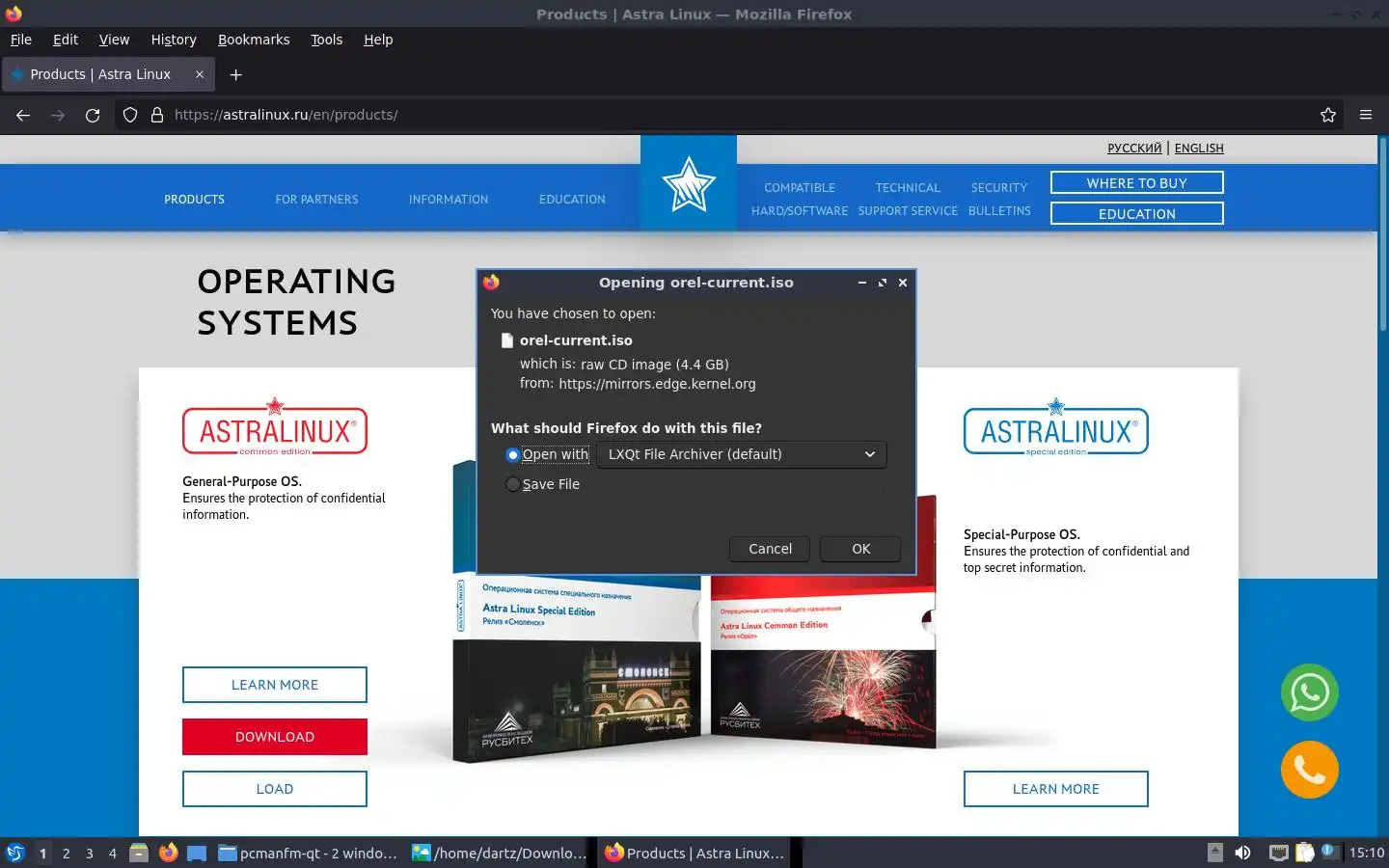Viewport: 1389px width, 868px height.
Task: Click the LOAD button
Action: pyautogui.click(x=275, y=789)
